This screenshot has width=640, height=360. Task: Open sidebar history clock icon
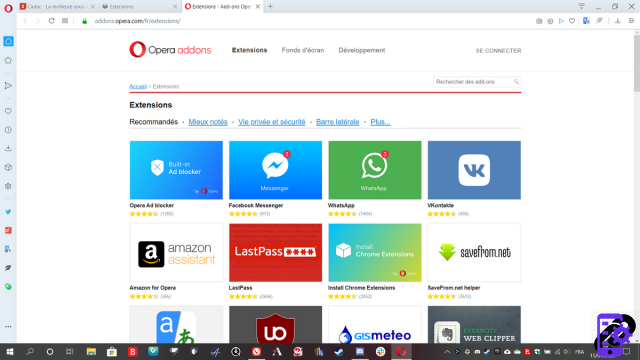(8, 130)
